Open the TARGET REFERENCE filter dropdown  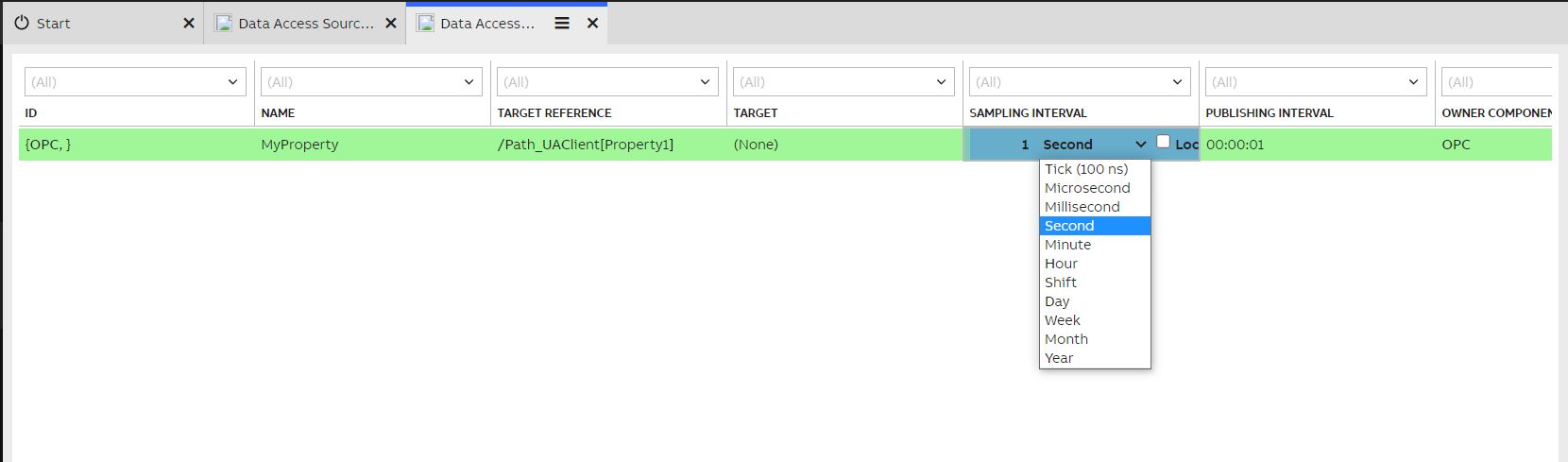(706, 82)
